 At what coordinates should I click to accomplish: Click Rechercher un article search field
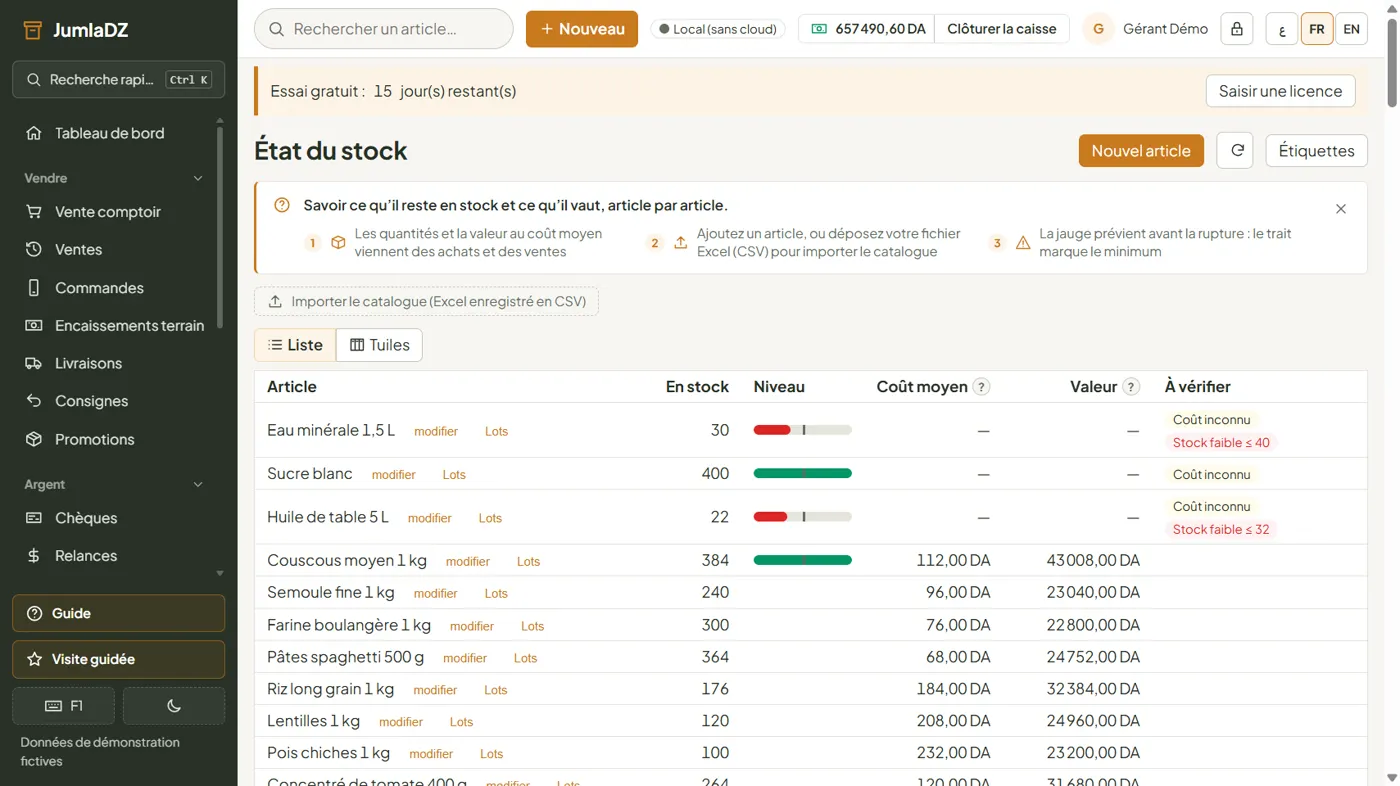[384, 29]
